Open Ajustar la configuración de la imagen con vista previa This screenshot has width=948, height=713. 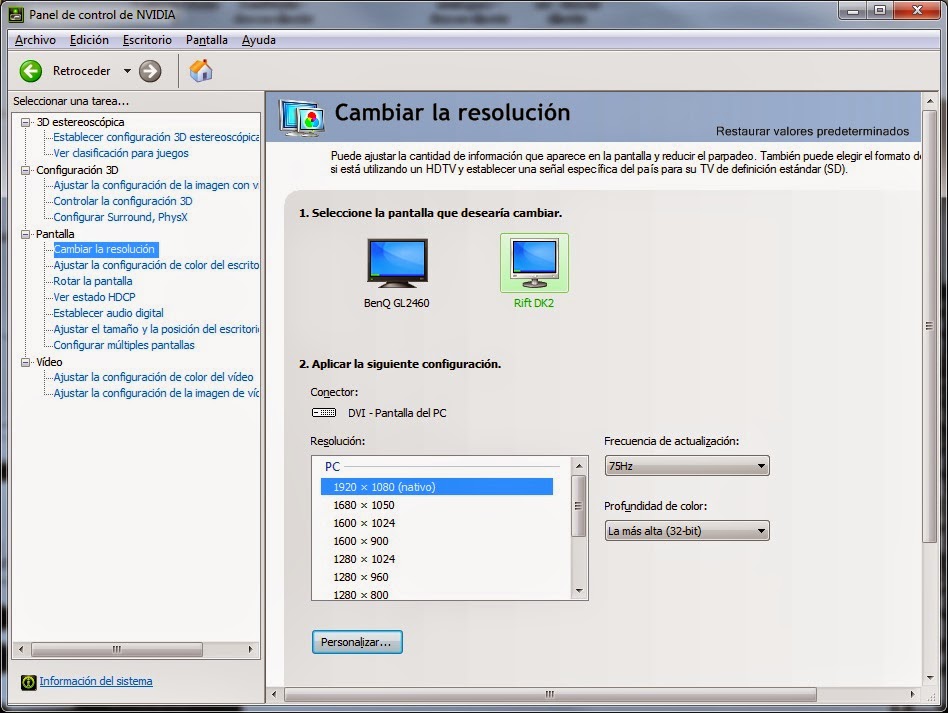156,185
